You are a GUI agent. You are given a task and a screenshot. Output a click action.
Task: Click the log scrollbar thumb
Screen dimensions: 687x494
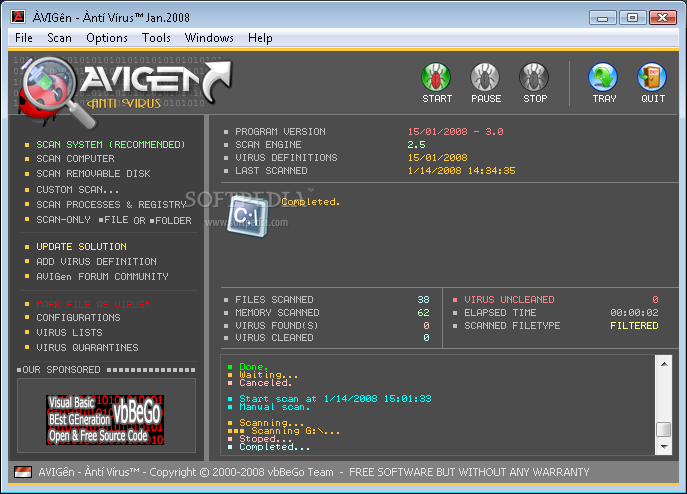point(664,430)
